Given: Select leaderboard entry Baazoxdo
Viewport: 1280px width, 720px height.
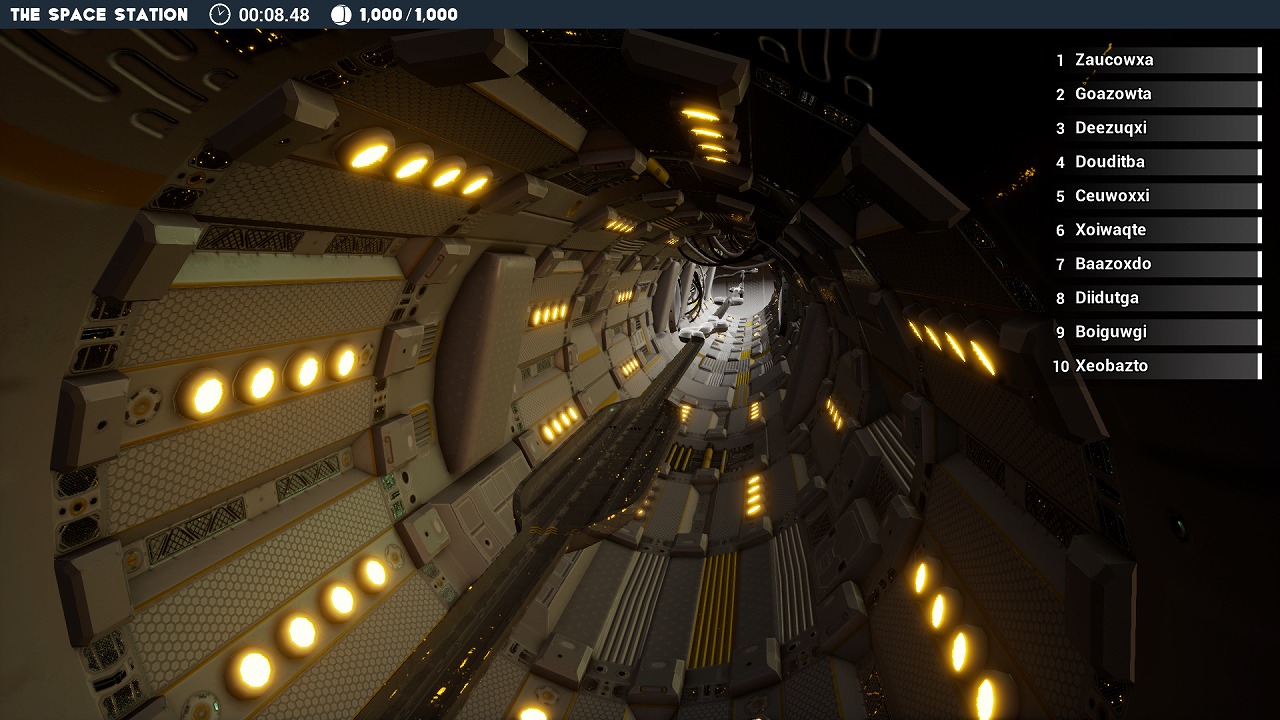Looking at the screenshot, I should pos(1156,264).
